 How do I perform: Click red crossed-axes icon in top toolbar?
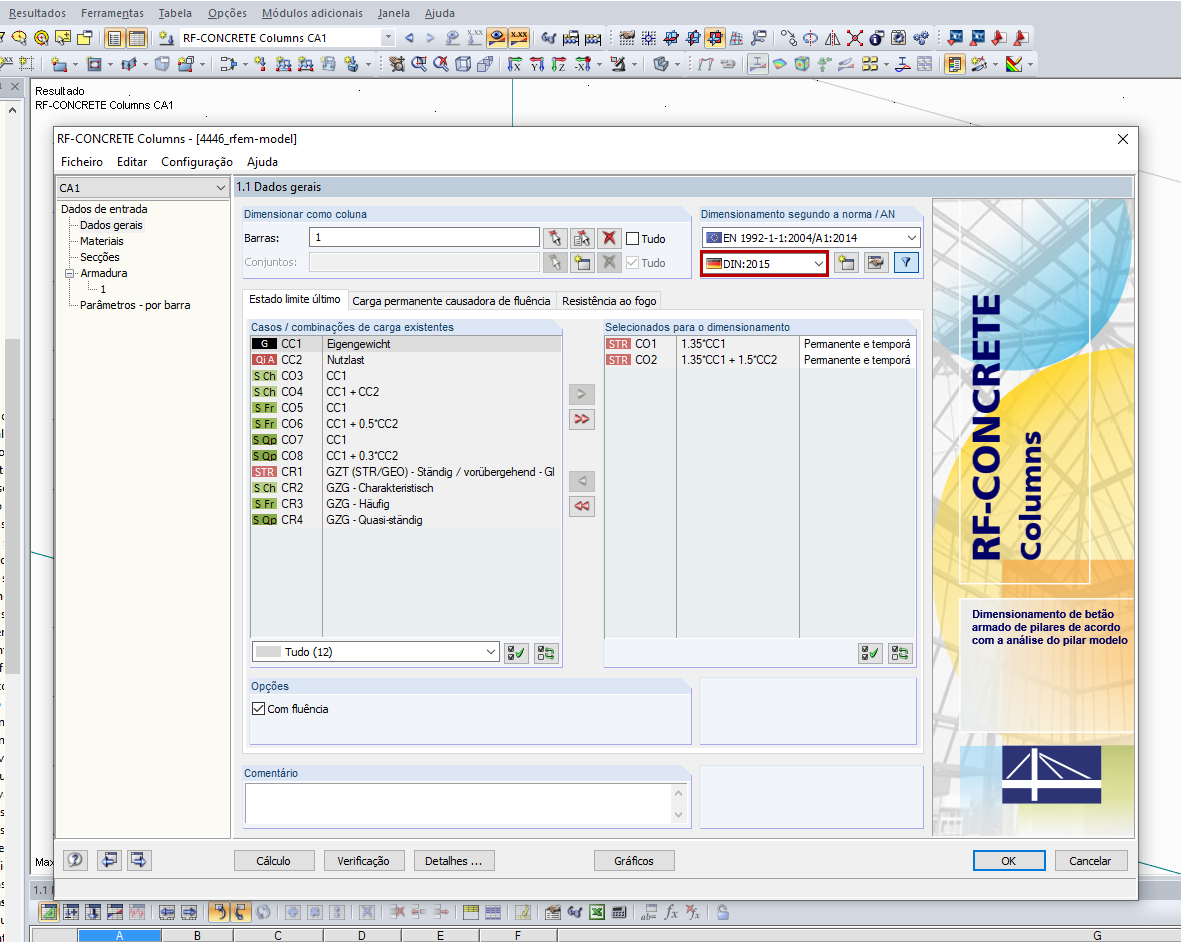pyautogui.click(x=854, y=38)
